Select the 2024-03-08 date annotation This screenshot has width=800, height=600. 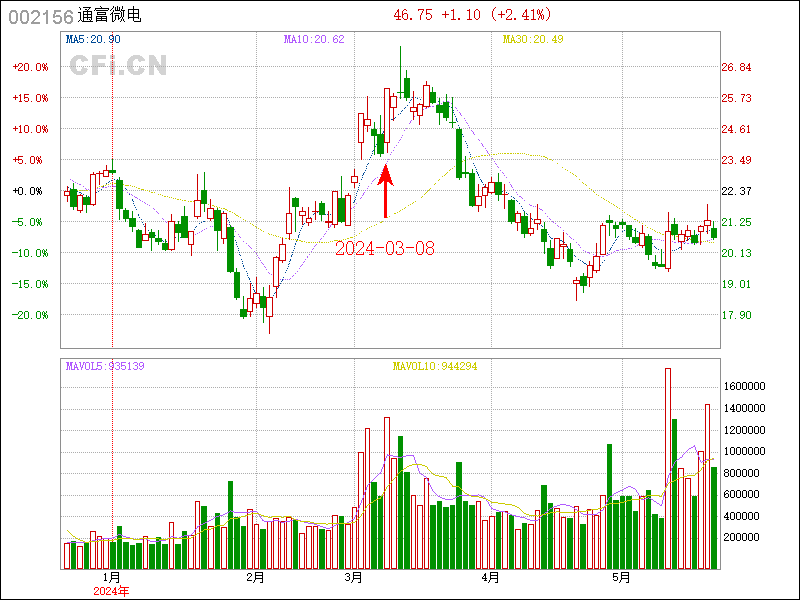click(385, 248)
